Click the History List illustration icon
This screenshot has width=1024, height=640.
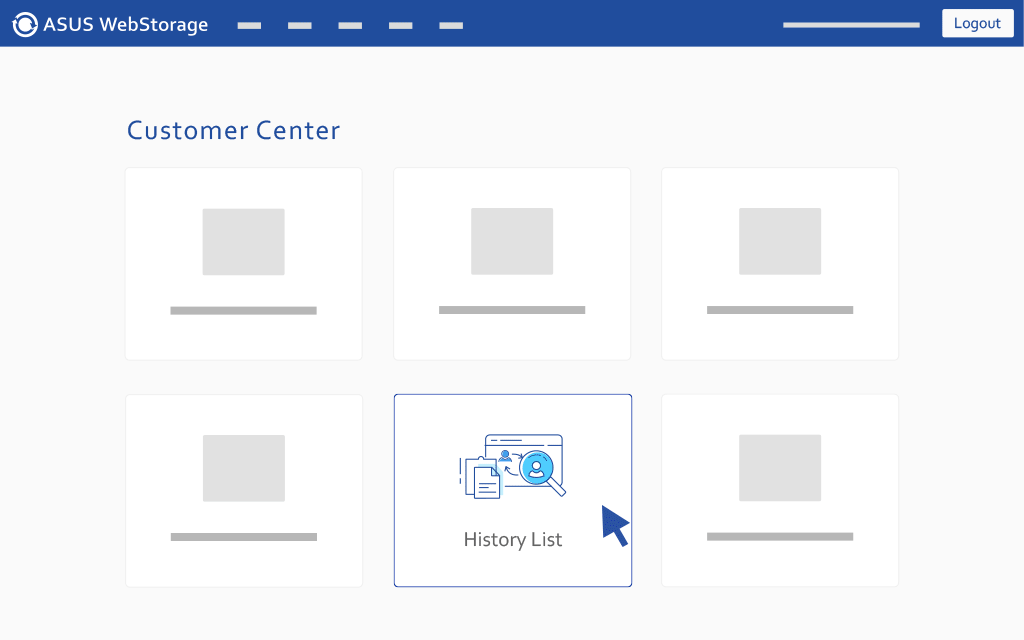[513, 466]
